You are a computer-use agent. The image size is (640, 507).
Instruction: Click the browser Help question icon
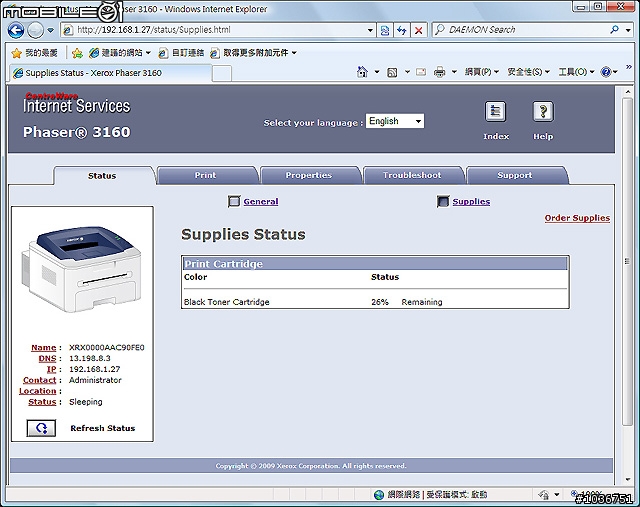(x=606, y=72)
